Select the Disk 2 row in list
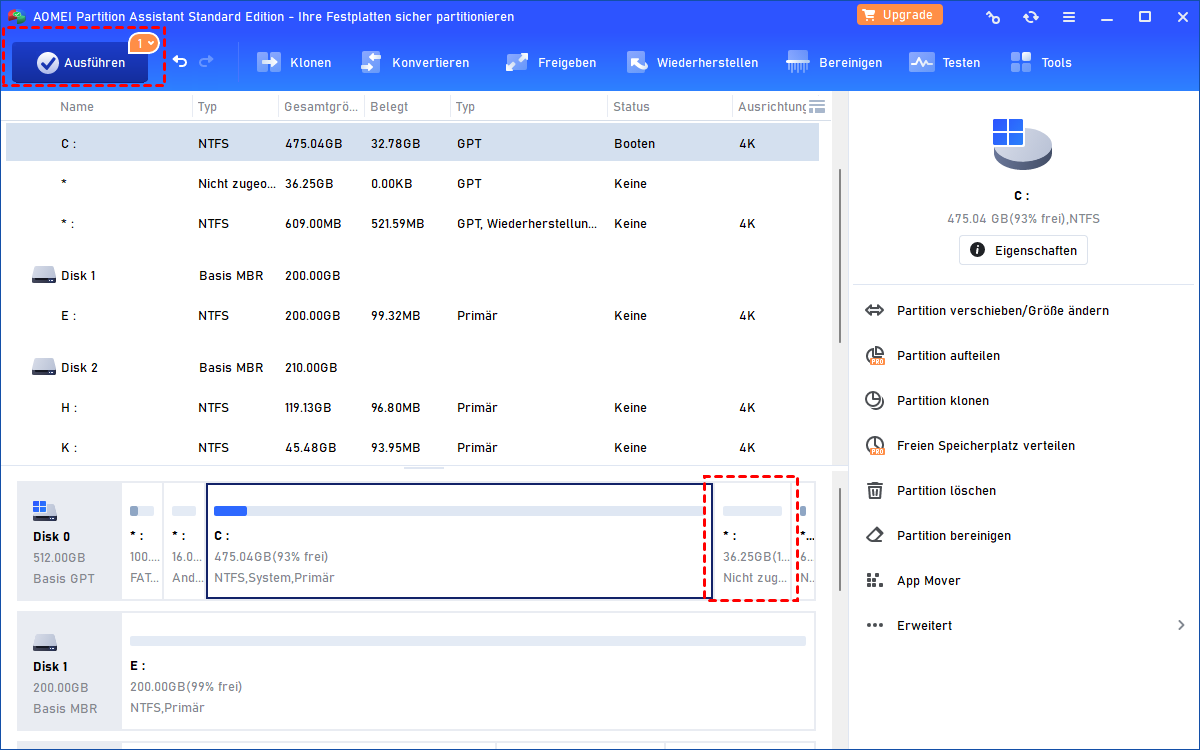The width and height of the screenshot is (1200, 750). [412, 367]
